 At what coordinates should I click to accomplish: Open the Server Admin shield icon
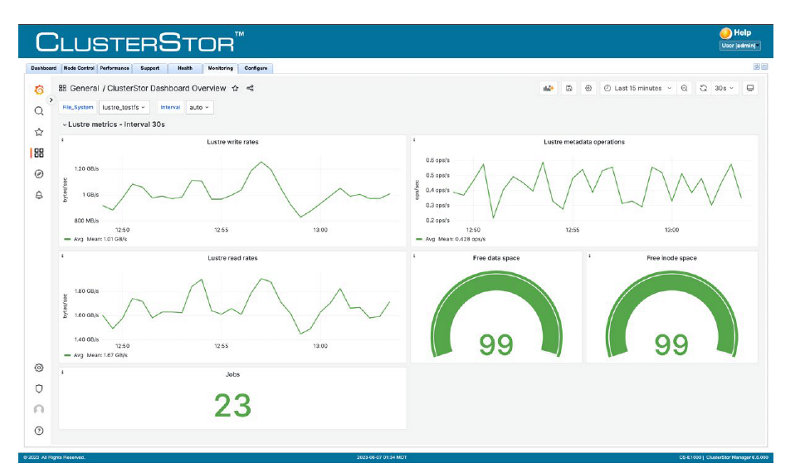[x=39, y=388]
